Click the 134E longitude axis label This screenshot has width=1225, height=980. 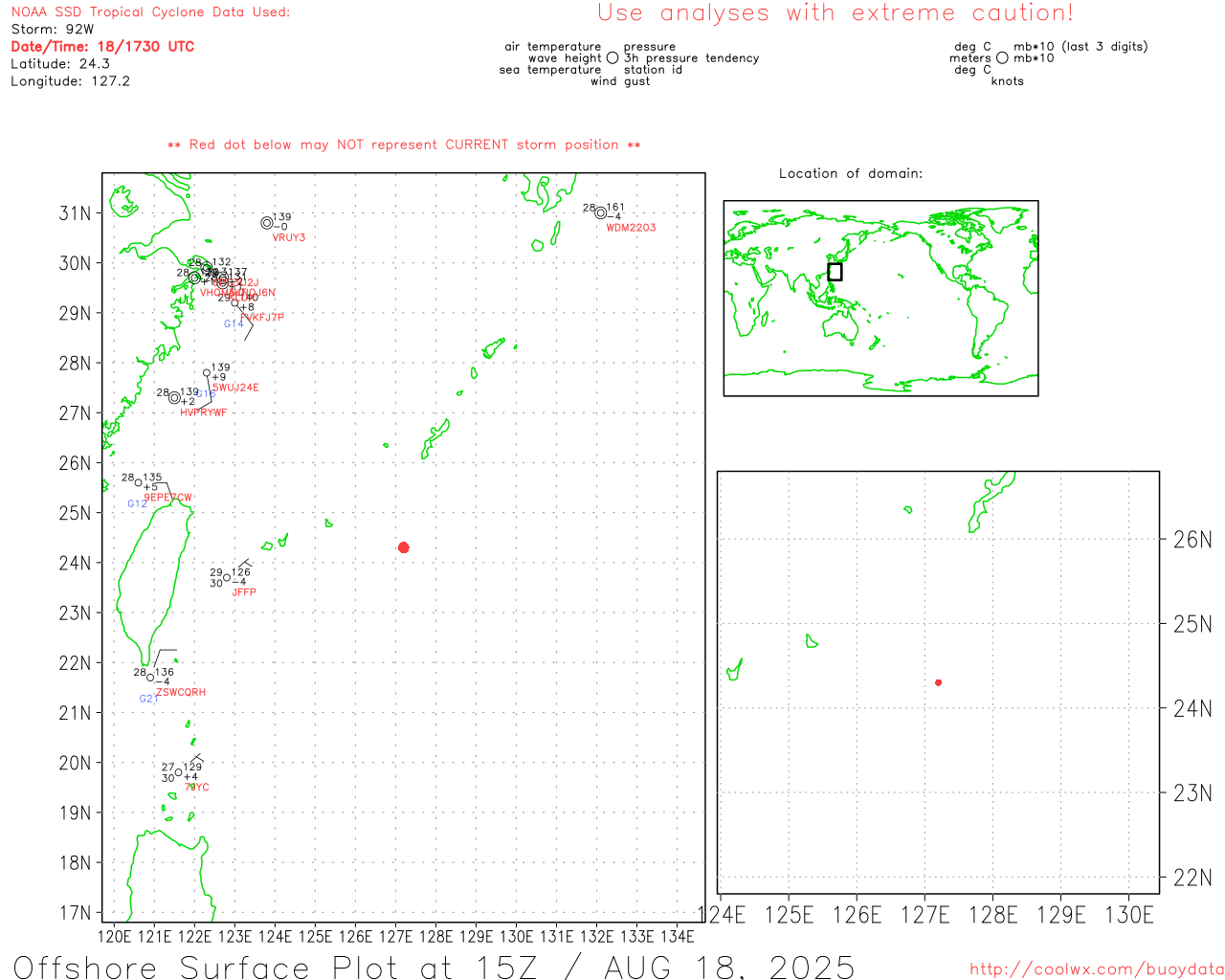(678, 936)
